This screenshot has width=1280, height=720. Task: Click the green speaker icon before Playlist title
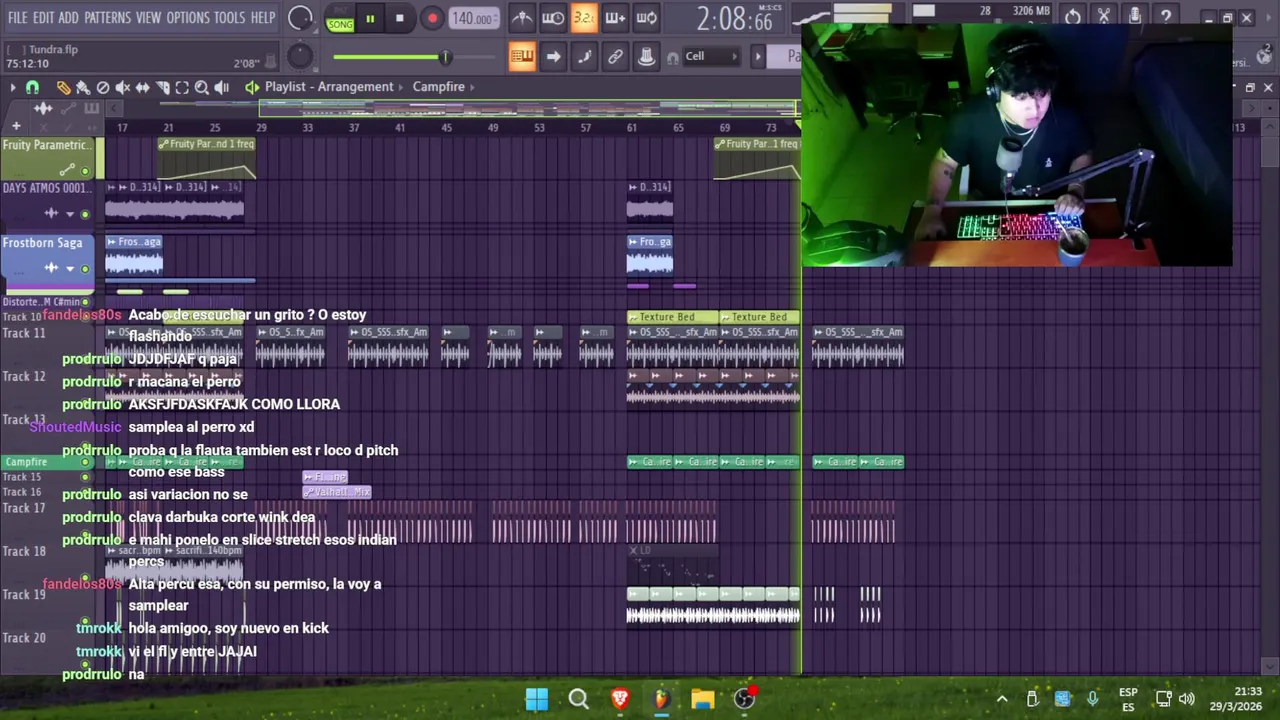[252, 87]
